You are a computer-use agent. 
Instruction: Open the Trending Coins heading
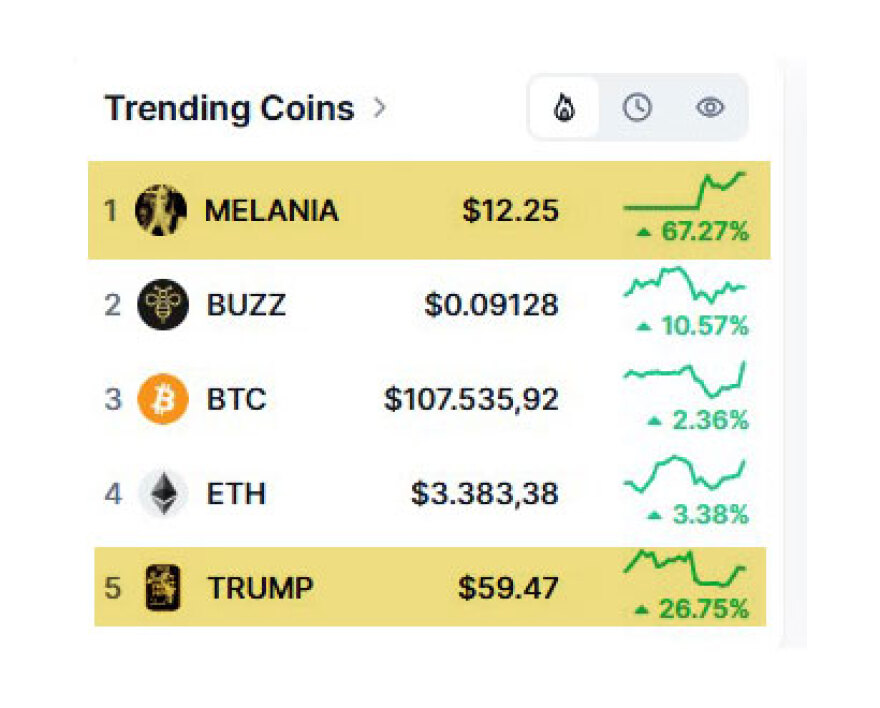click(229, 108)
